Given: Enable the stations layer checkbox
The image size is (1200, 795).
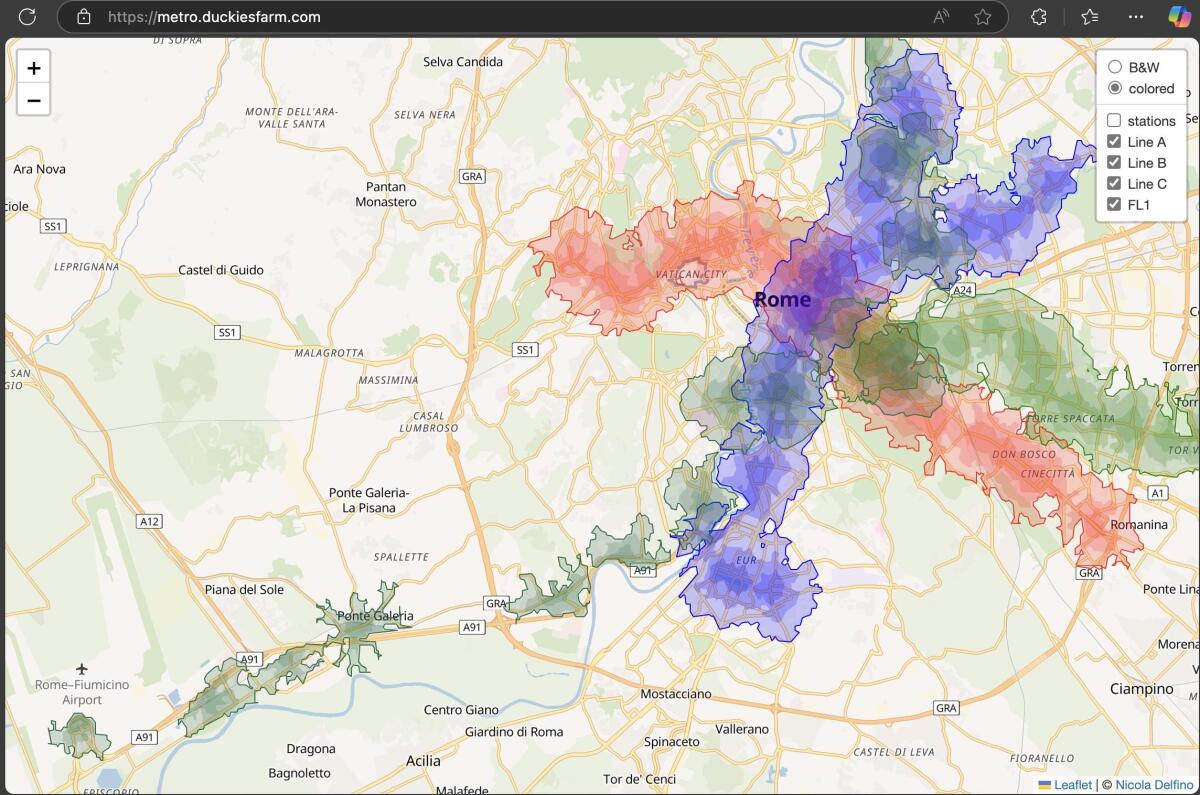Looking at the screenshot, I should pyautogui.click(x=1114, y=121).
